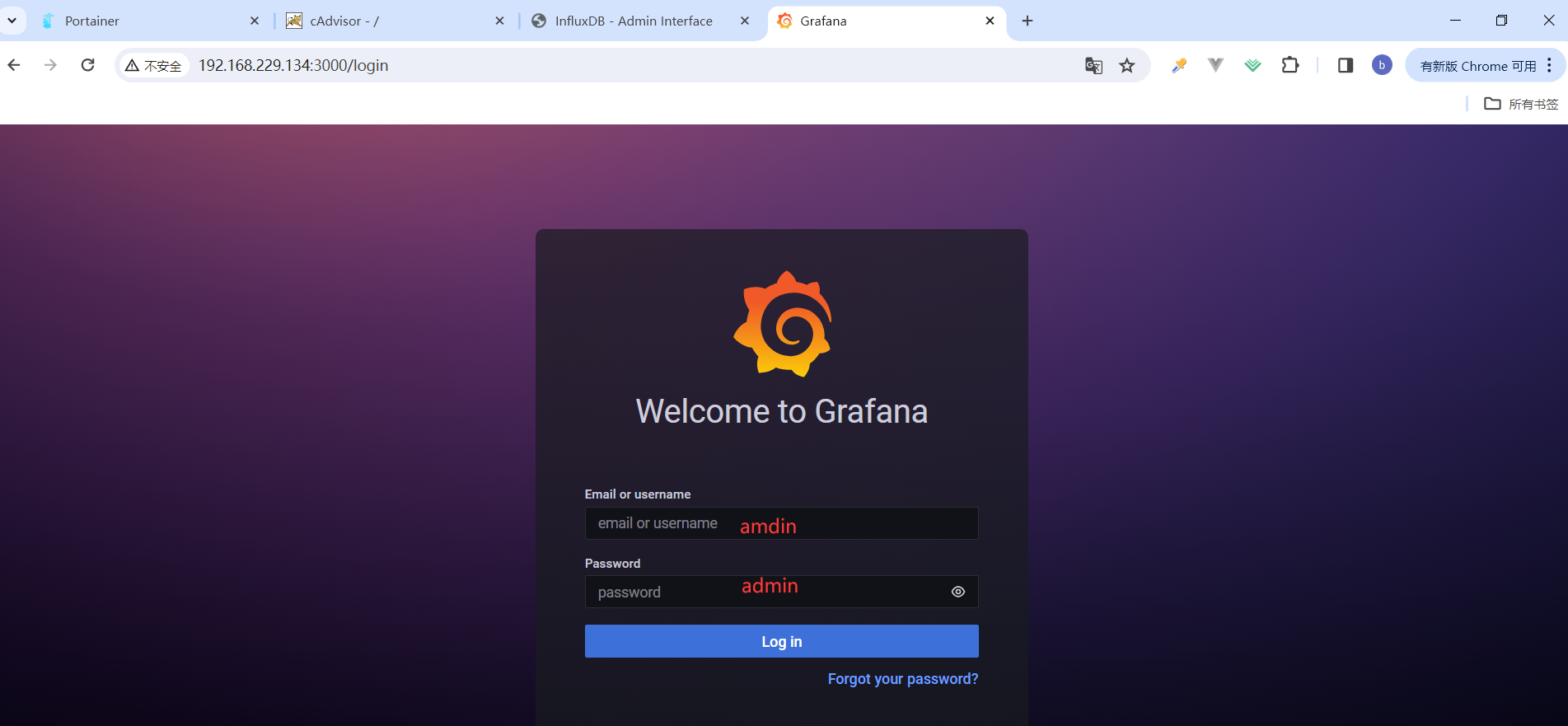
Task: Close the cAdvisor tab
Action: [x=499, y=21]
